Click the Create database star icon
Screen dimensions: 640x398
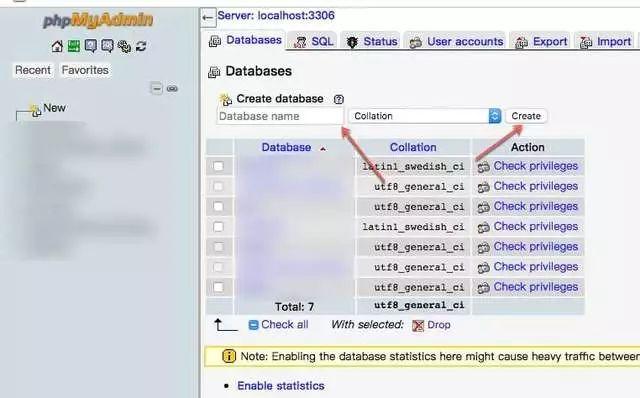point(225,99)
